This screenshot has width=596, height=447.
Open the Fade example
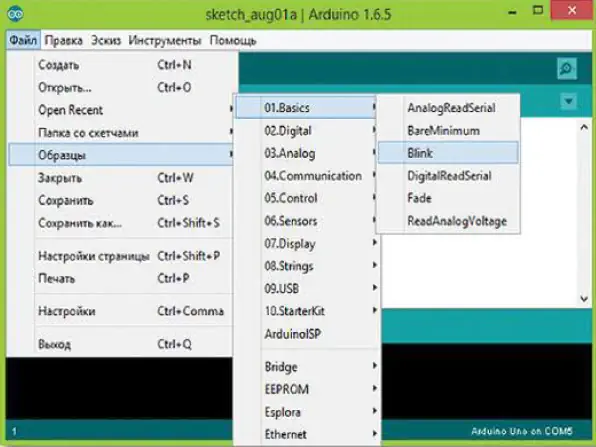pyautogui.click(x=449, y=198)
